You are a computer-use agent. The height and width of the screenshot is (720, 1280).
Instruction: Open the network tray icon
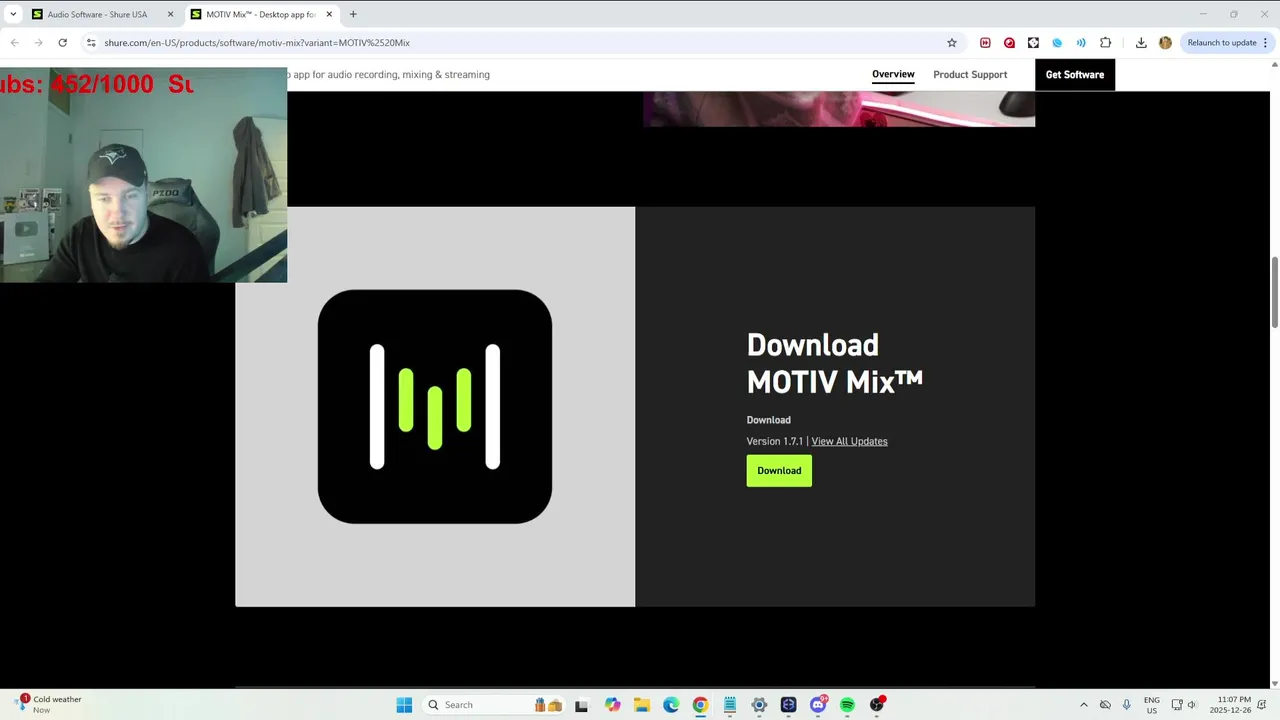click(x=1177, y=705)
